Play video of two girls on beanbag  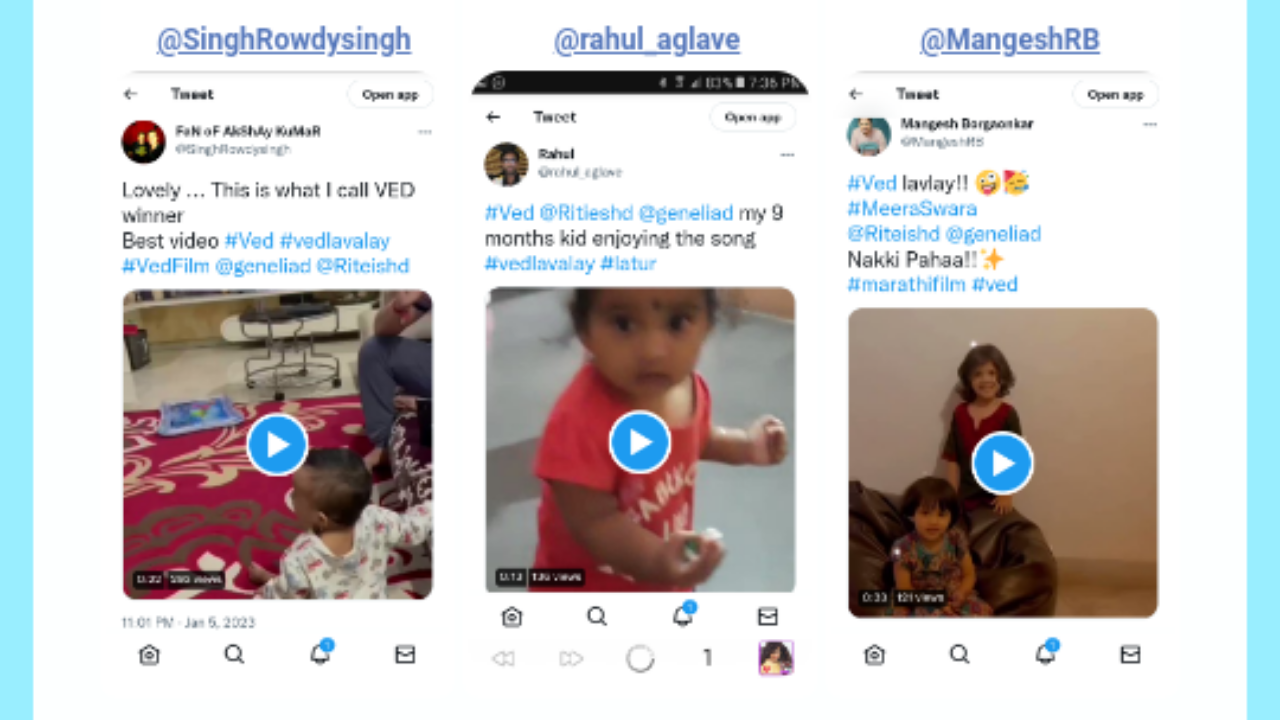click(x=1002, y=463)
